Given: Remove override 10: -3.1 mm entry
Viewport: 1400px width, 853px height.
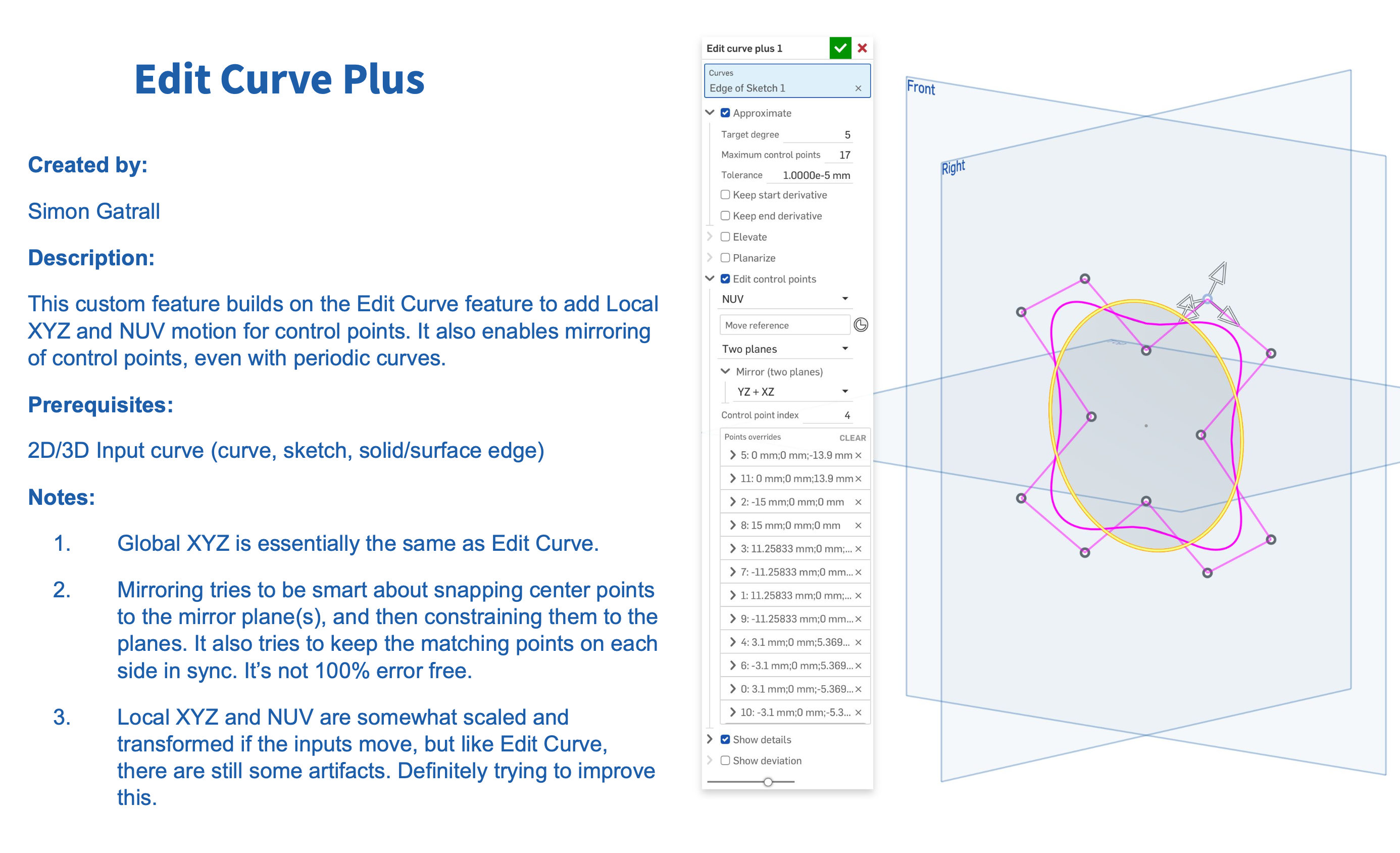Looking at the screenshot, I should pos(858,713).
